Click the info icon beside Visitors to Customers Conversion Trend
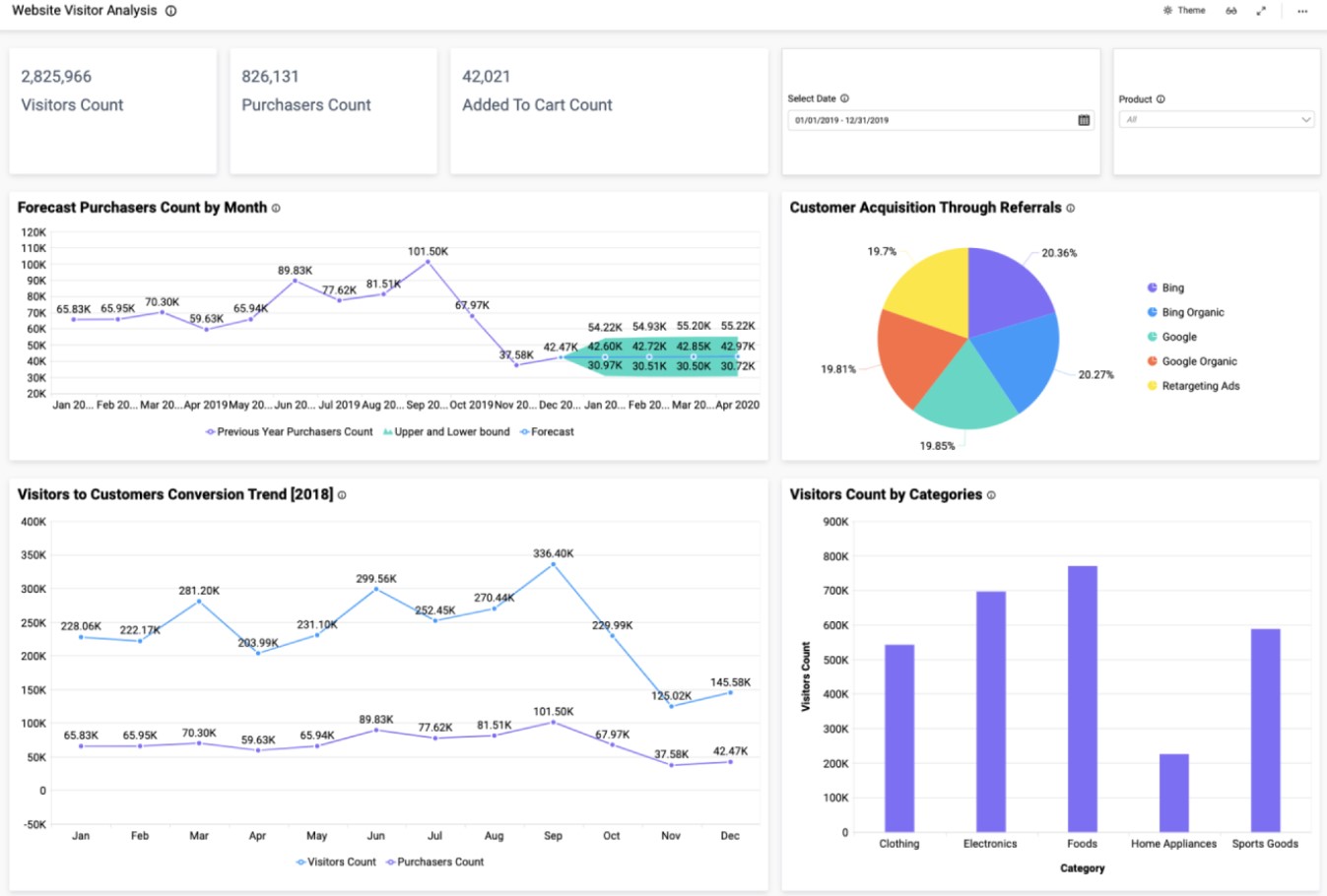 click(x=342, y=495)
